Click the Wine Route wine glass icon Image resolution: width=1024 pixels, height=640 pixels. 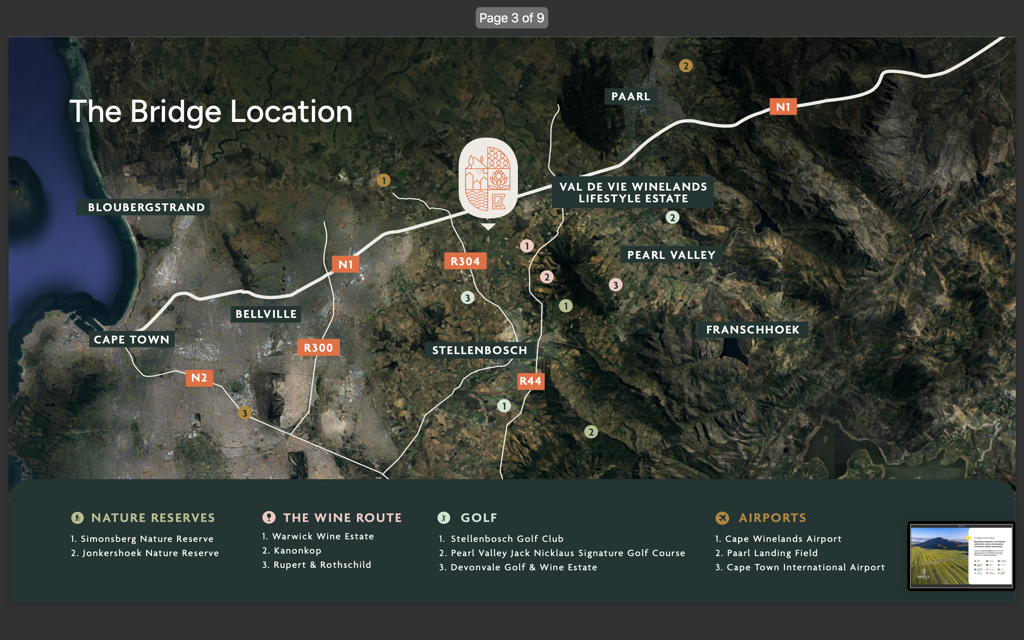269,518
